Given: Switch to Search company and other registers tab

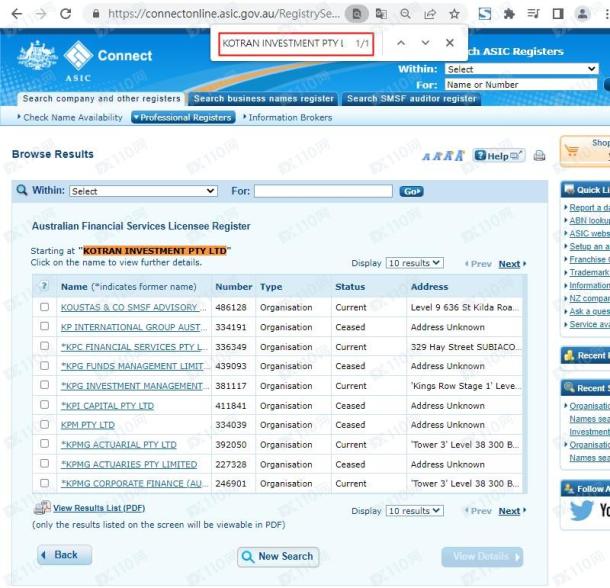Looking at the screenshot, I should [x=101, y=98].
